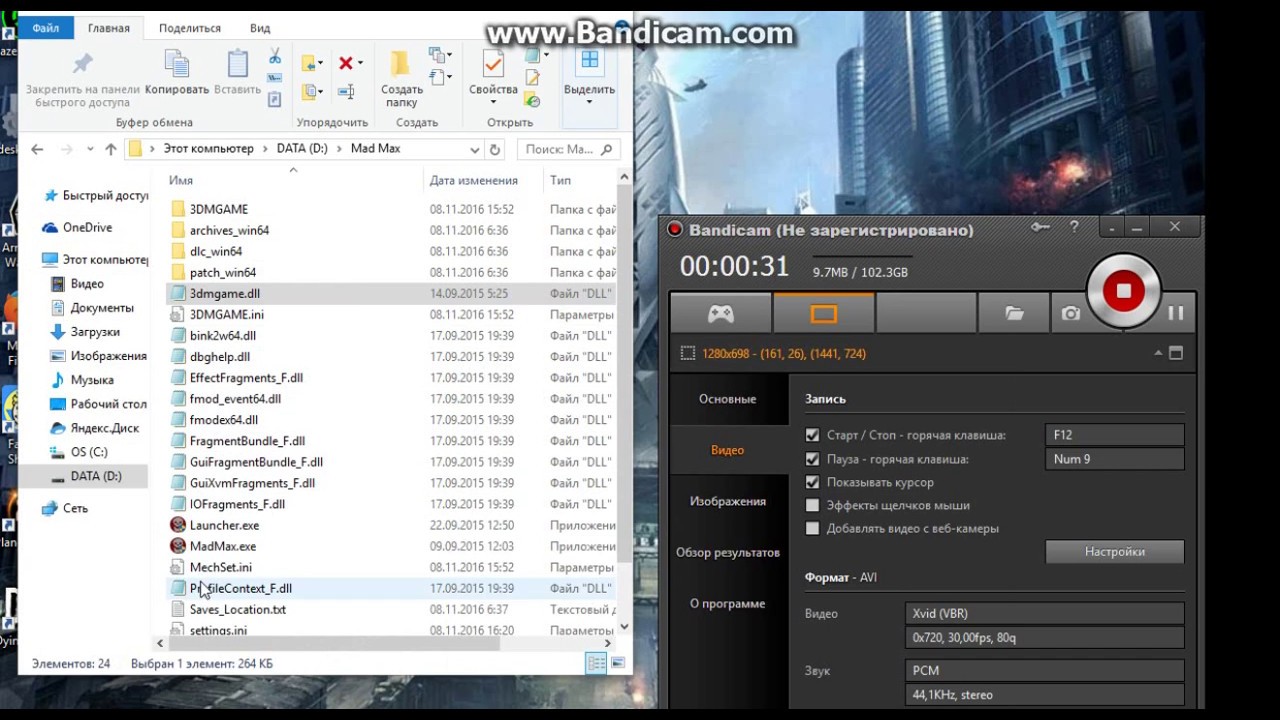Screen dimensions: 1280x720
Task: Toggle the Pause hotkey checkbox
Action: coord(812,459)
